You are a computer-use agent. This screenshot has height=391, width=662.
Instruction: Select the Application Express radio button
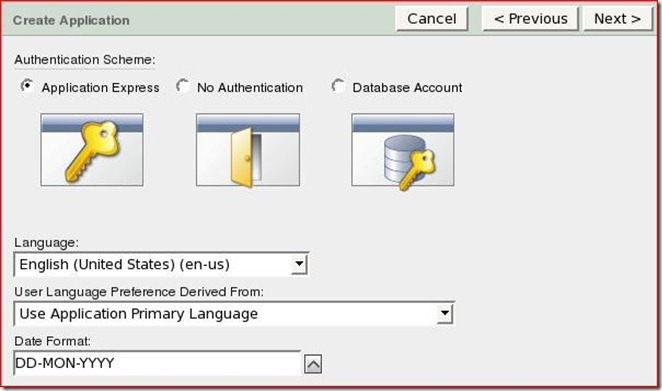[x=27, y=86]
